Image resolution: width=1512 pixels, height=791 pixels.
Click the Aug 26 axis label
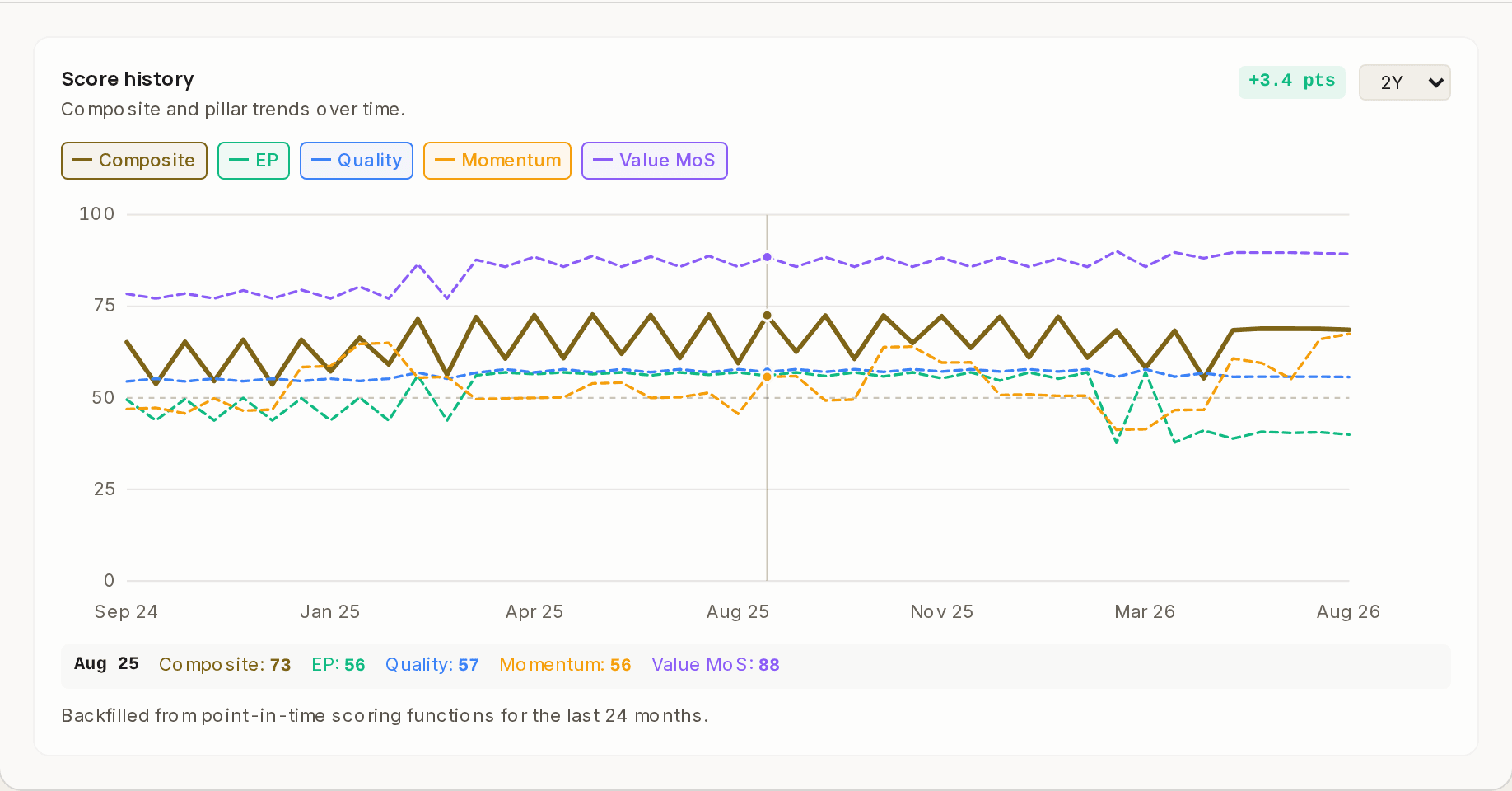pos(1347,611)
